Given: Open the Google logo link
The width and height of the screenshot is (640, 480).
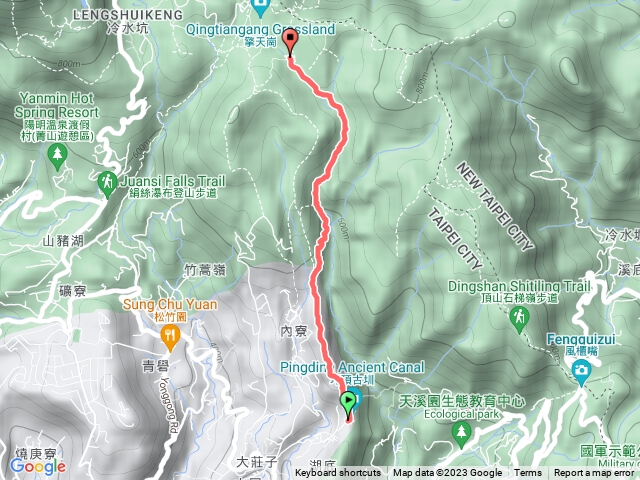Looking at the screenshot, I should click(38, 466).
